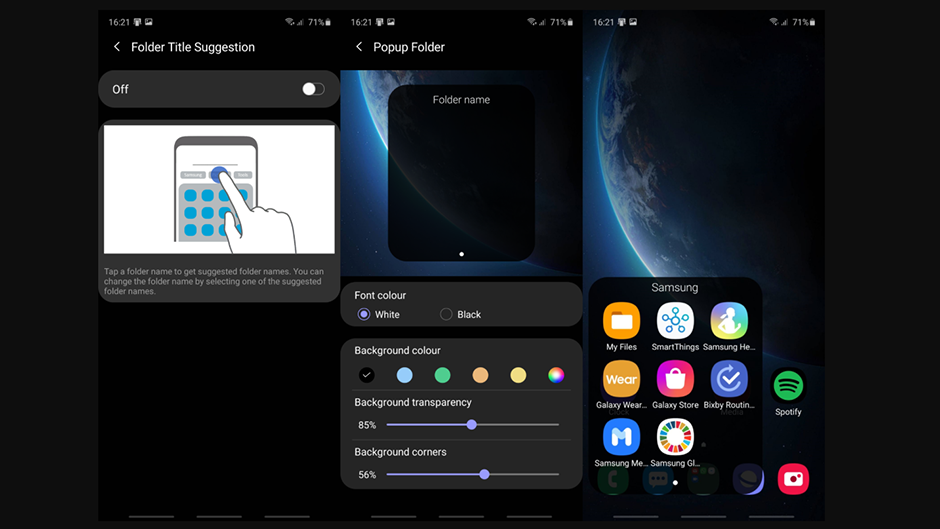940x529 pixels.
Task: Select Black font colour option
Action: (446, 314)
